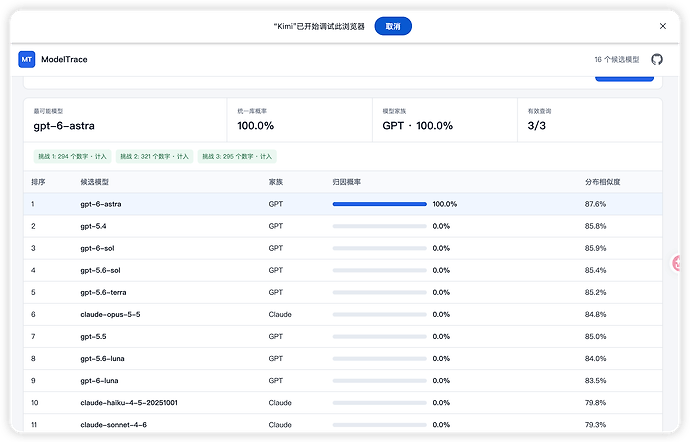Sort by the 归因概率 column header
690x442 pixels.
[x=347, y=182]
